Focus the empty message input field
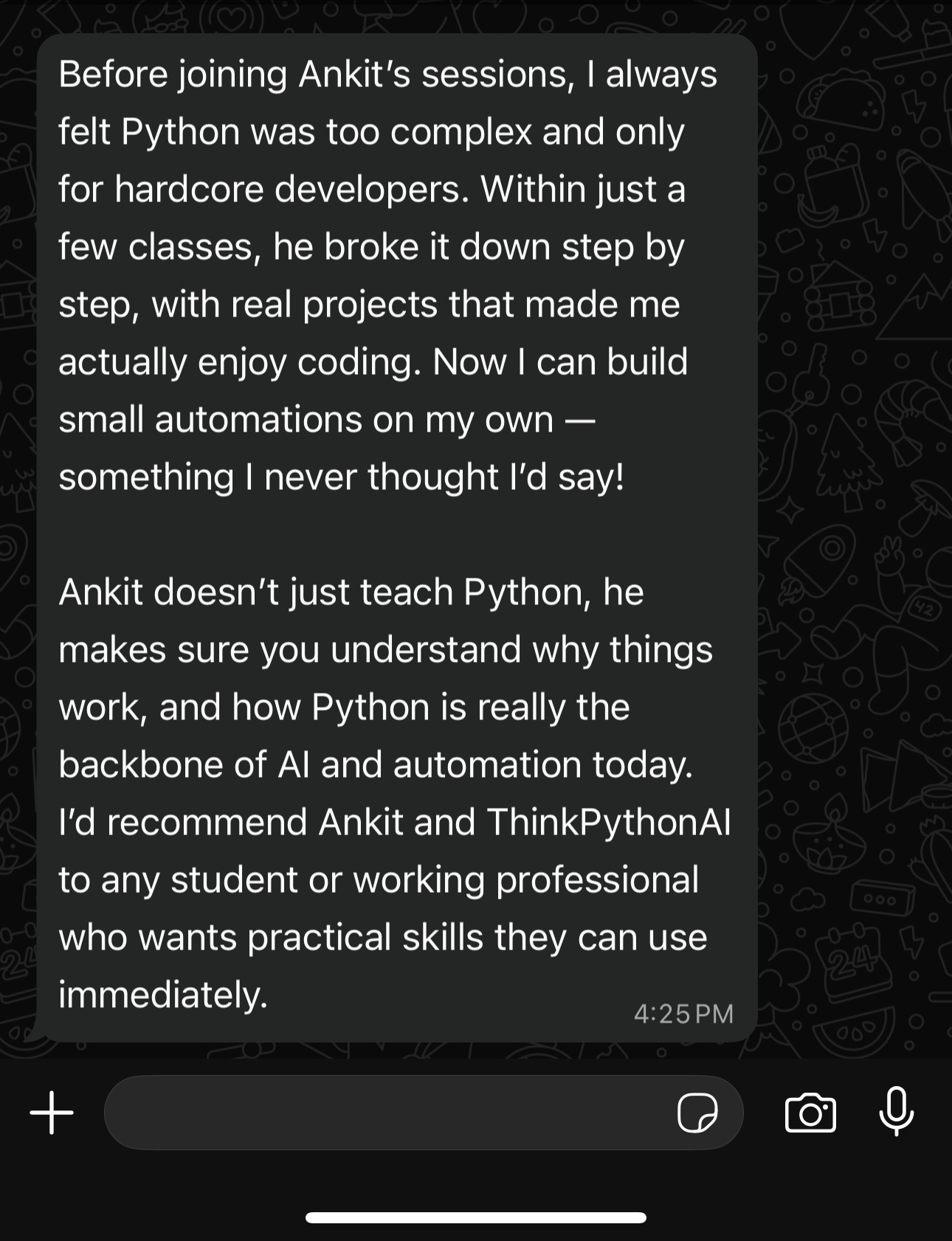Screen dimensions: 952x1241 coord(384,1112)
